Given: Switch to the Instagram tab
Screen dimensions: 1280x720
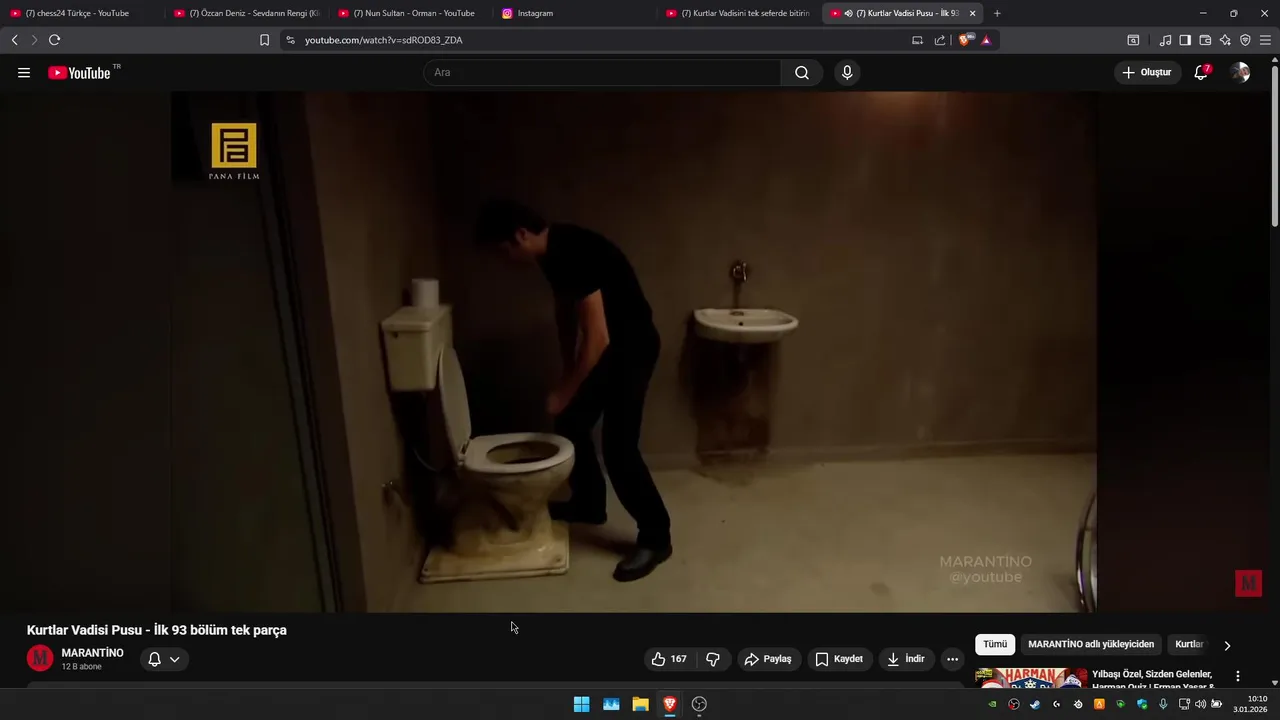Looking at the screenshot, I should (574, 13).
